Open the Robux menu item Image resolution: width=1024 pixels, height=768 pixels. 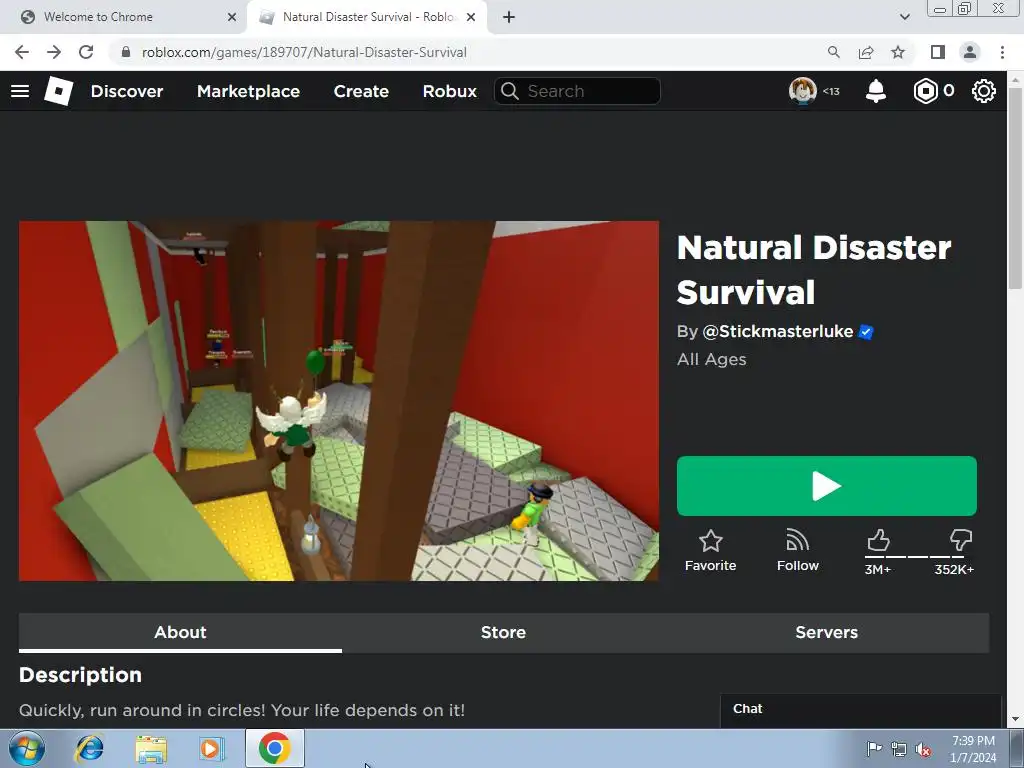[449, 91]
